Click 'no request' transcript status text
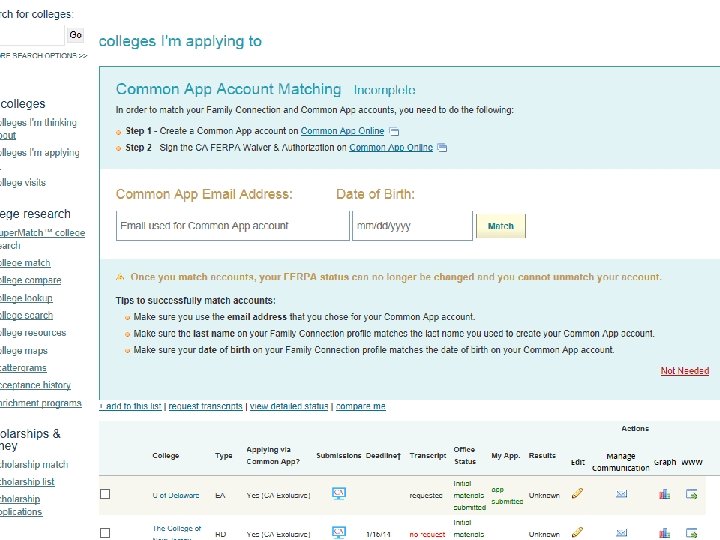Image resolution: width=720 pixels, height=540 pixels. pyautogui.click(x=427, y=534)
